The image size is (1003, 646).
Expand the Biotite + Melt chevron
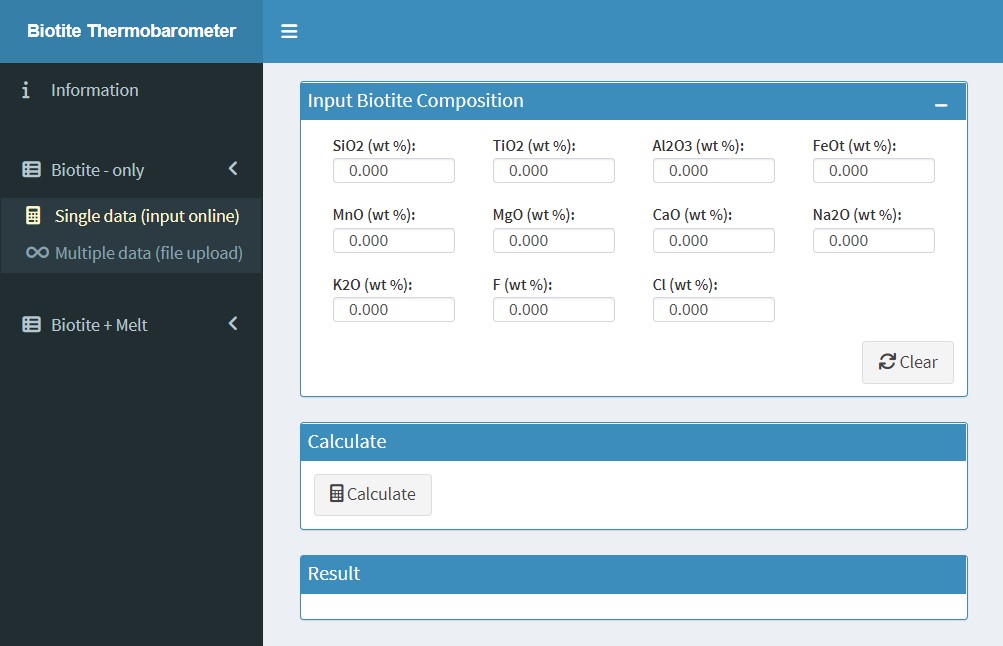point(233,324)
